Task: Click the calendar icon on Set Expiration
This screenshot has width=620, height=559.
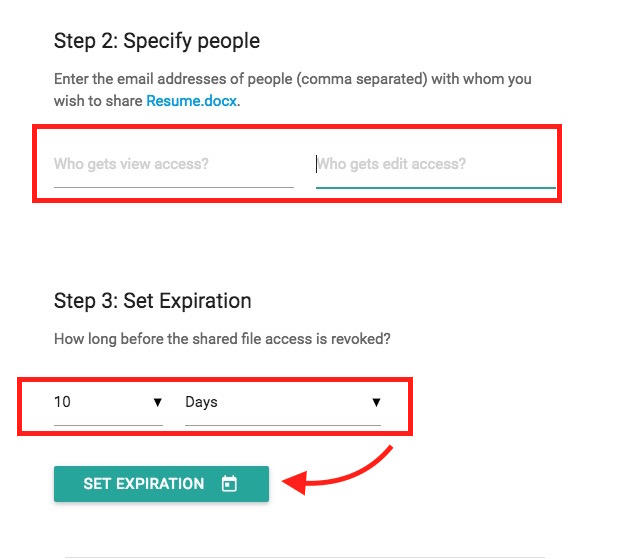Action: [229, 484]
